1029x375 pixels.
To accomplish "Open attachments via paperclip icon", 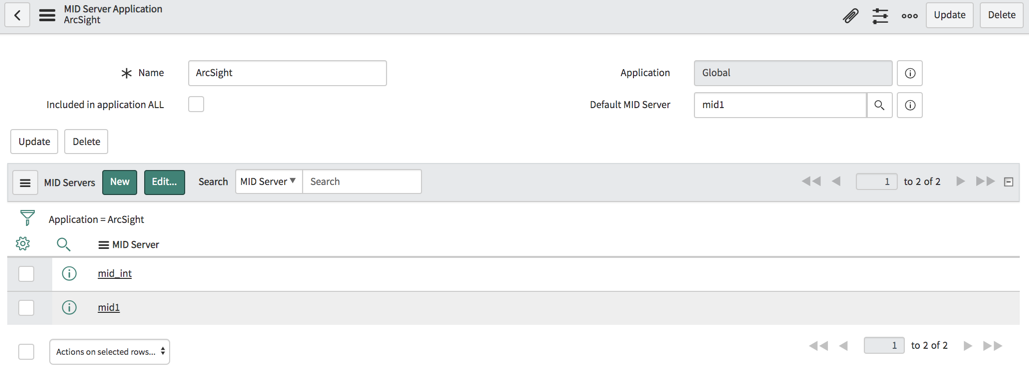I will [x=850, y=16].
